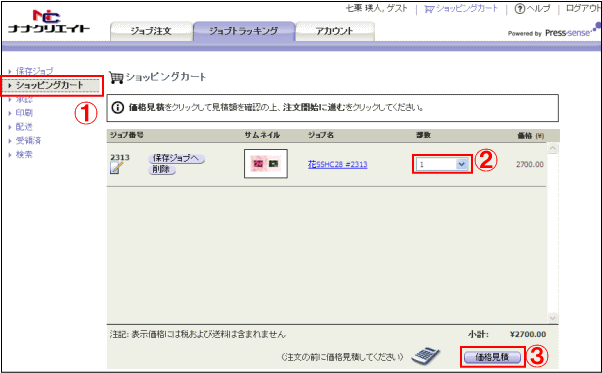Screen dimensions: 602x373
Task: Click the price 2700.00 in job row
Action: pos(530,165)
